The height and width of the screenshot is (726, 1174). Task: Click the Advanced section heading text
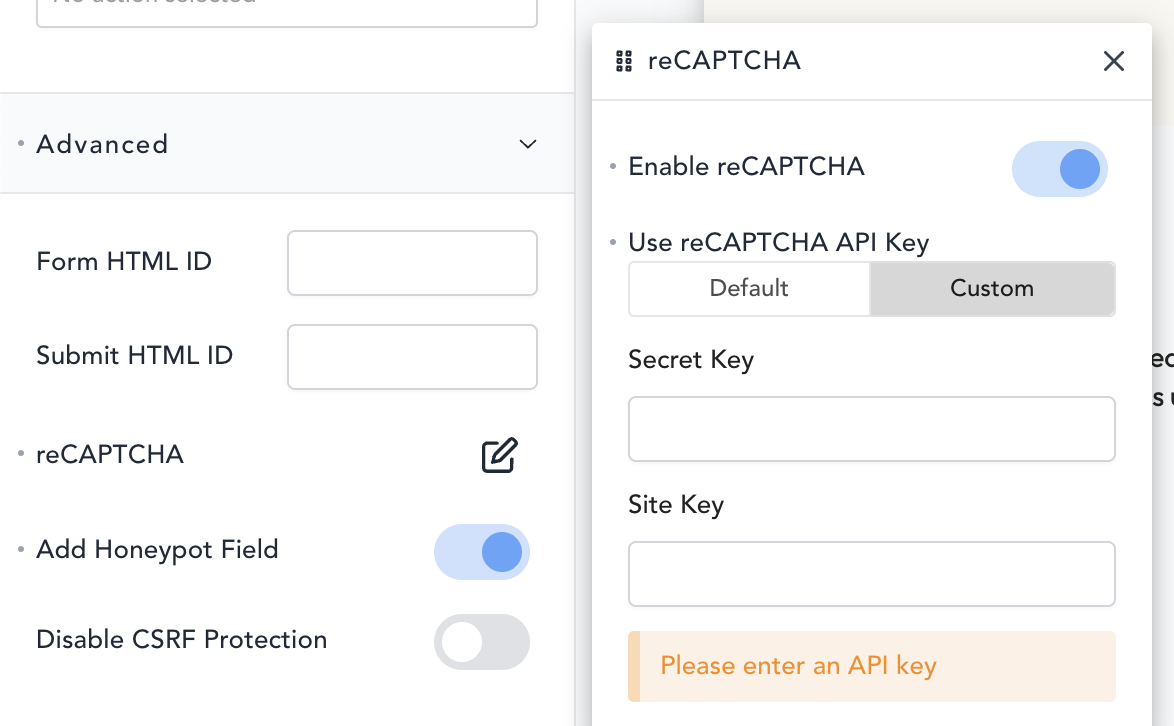(x=102, y=144)
